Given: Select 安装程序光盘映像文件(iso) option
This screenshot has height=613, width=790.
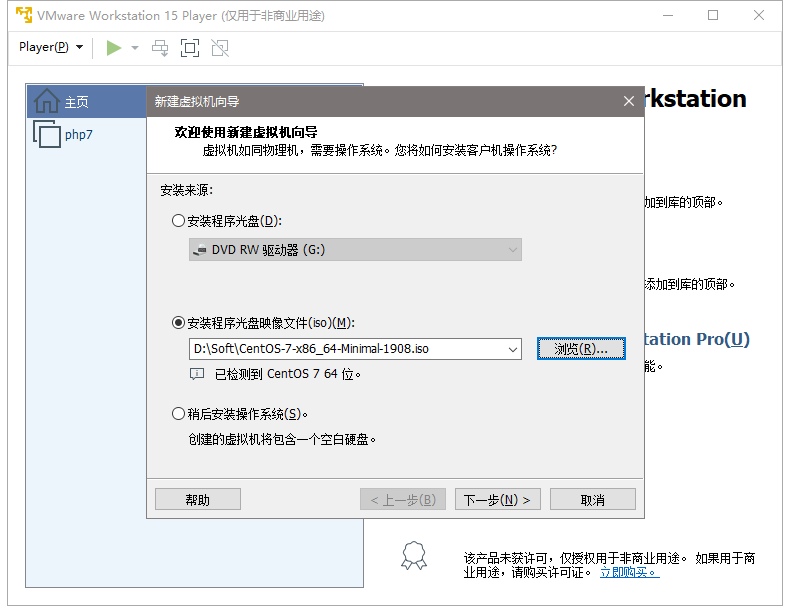Looking at the screenshot, I should click(179, 322).
